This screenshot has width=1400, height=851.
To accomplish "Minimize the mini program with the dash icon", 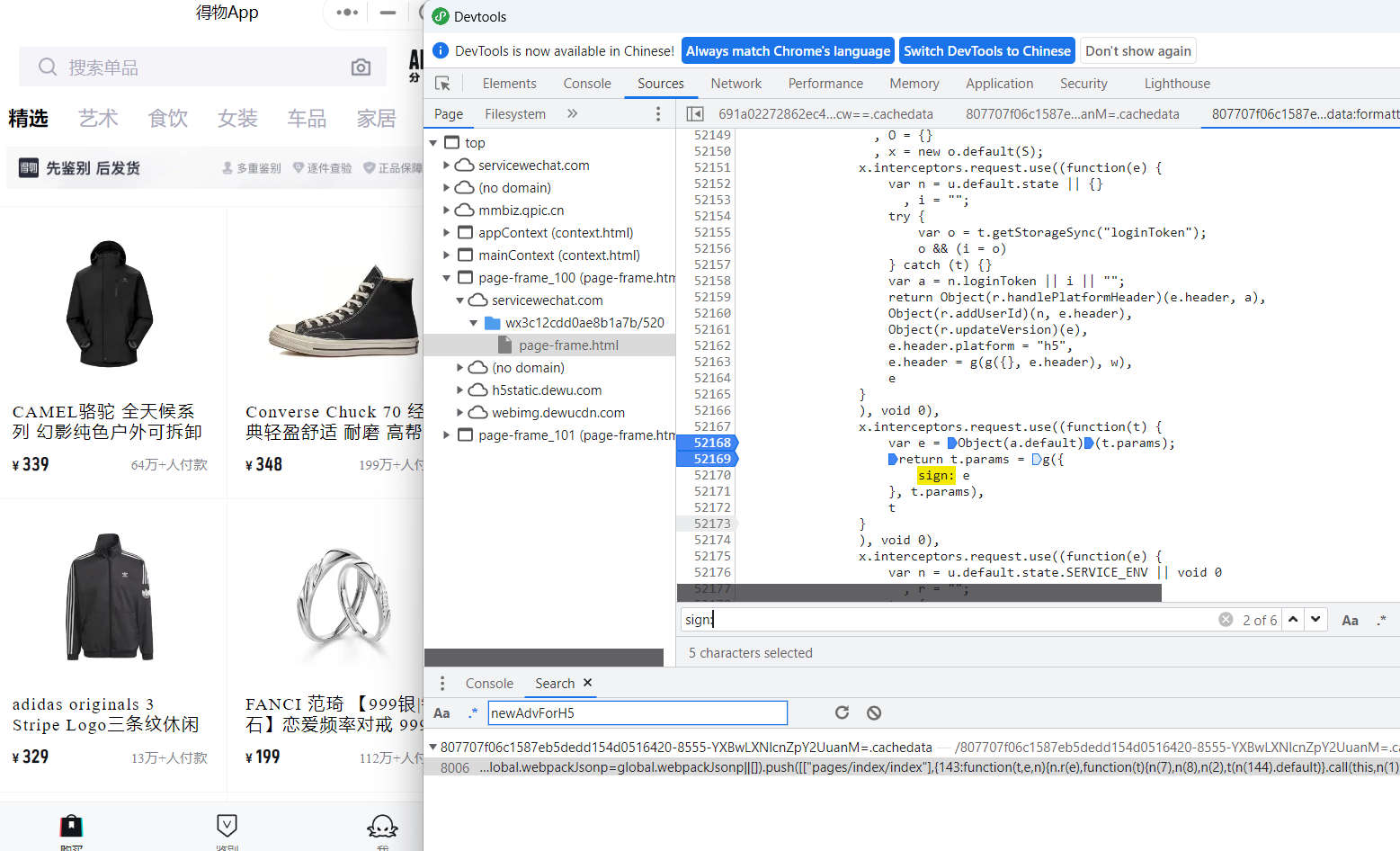I will click(388, 13).
